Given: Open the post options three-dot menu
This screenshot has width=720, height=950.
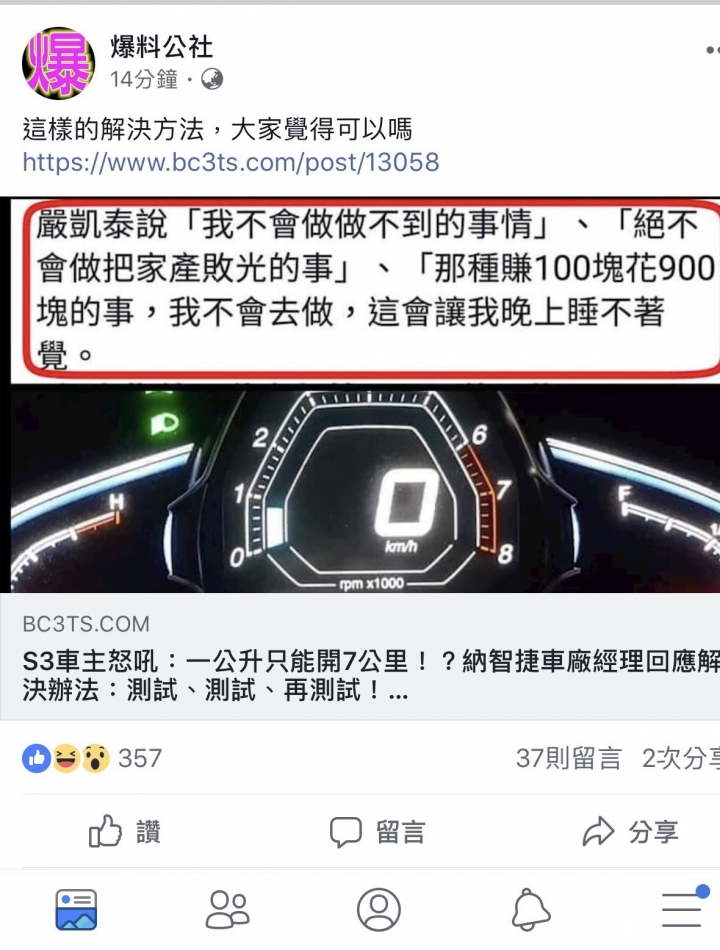Looking at the screenshot, I should (x=713, y=50).
